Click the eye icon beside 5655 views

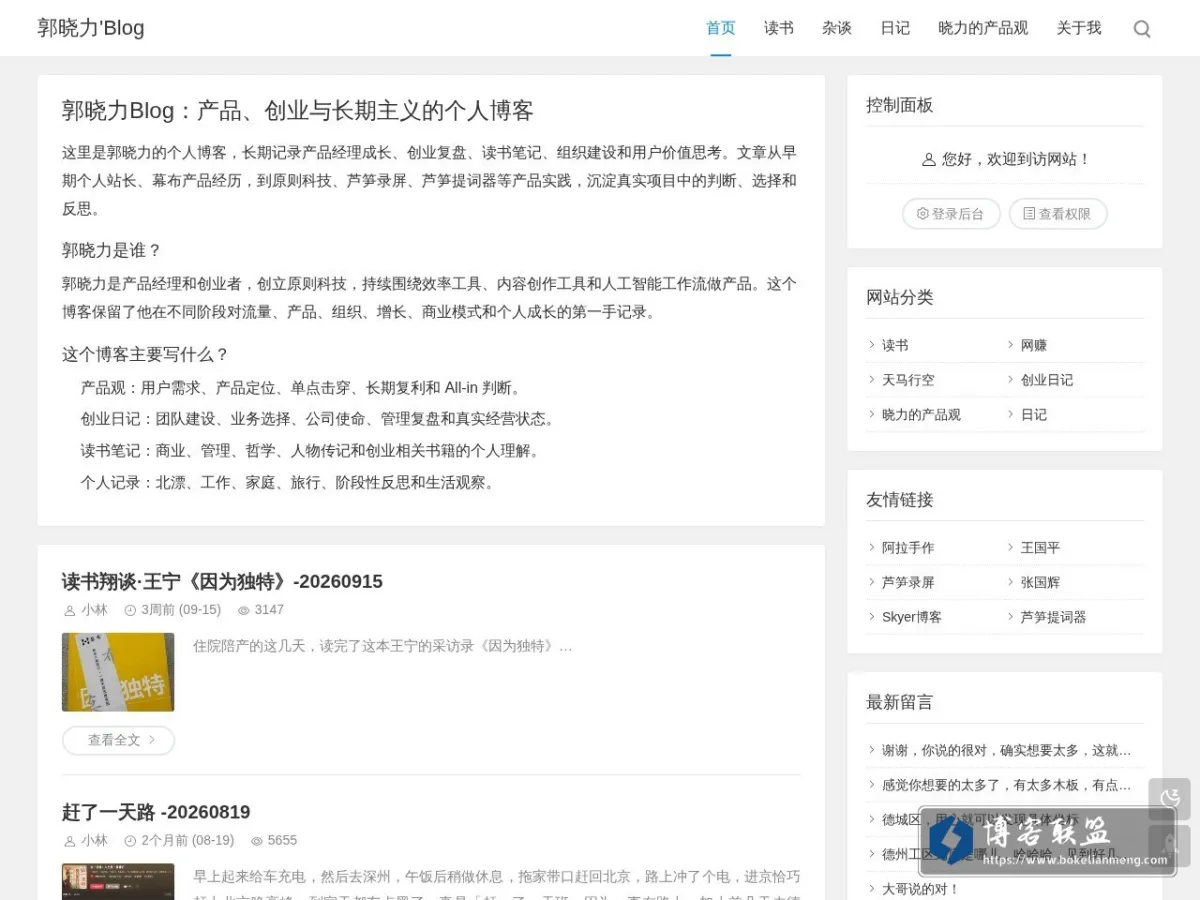click(x=256, y=841)
